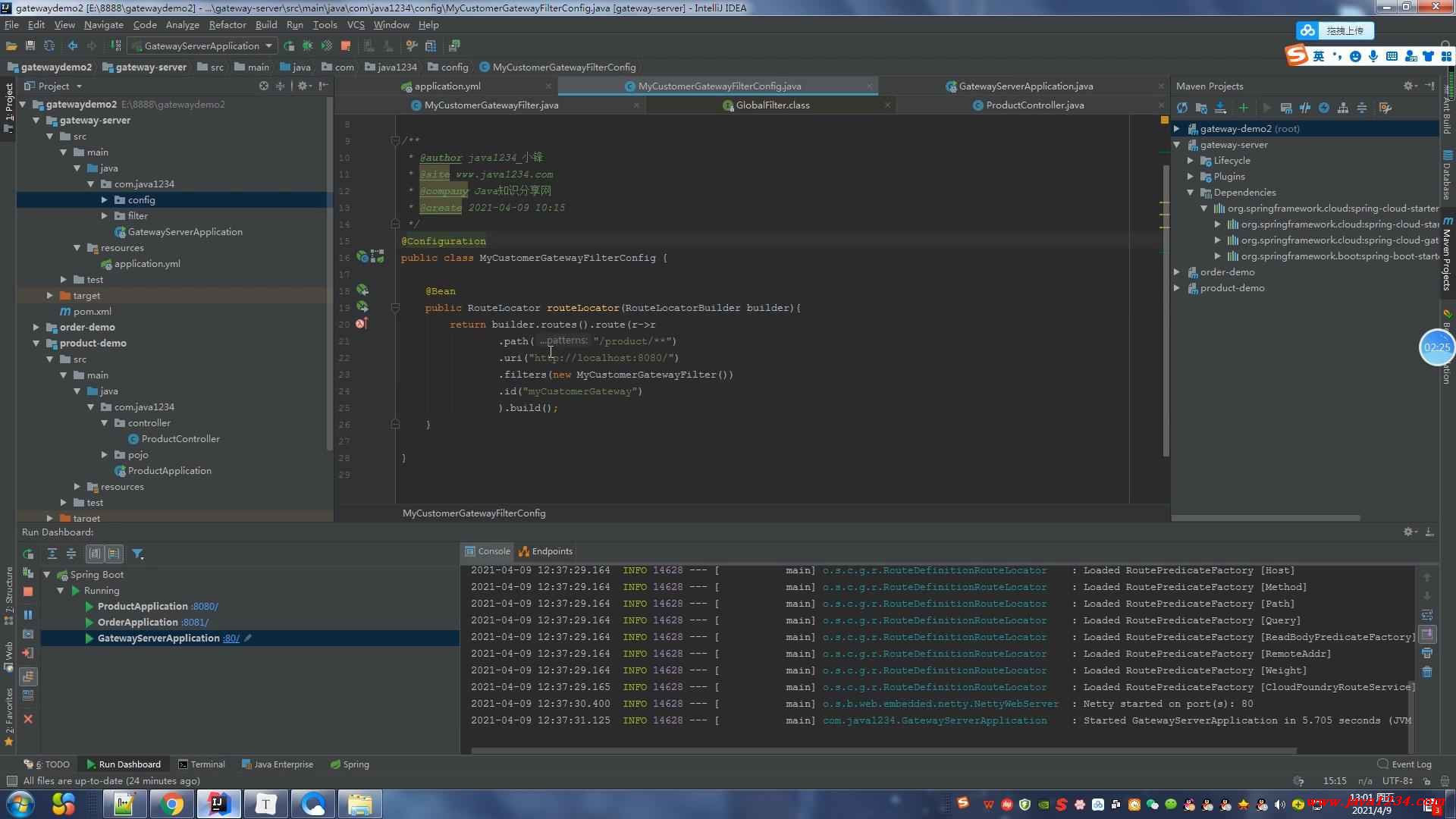Show Maven dependencies diagram icon
1456x819 pixels.
coord(1343,108)
